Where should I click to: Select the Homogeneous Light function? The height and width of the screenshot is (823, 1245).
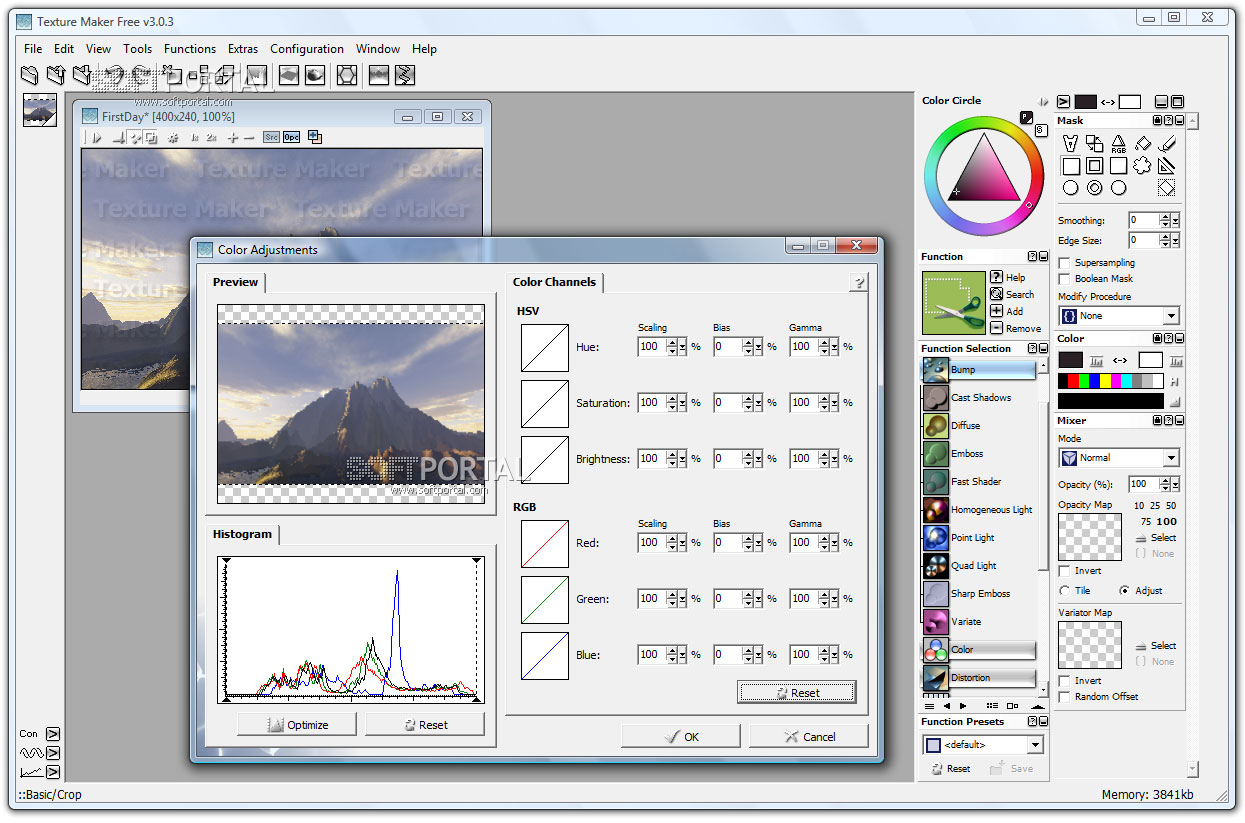[978, 510]
